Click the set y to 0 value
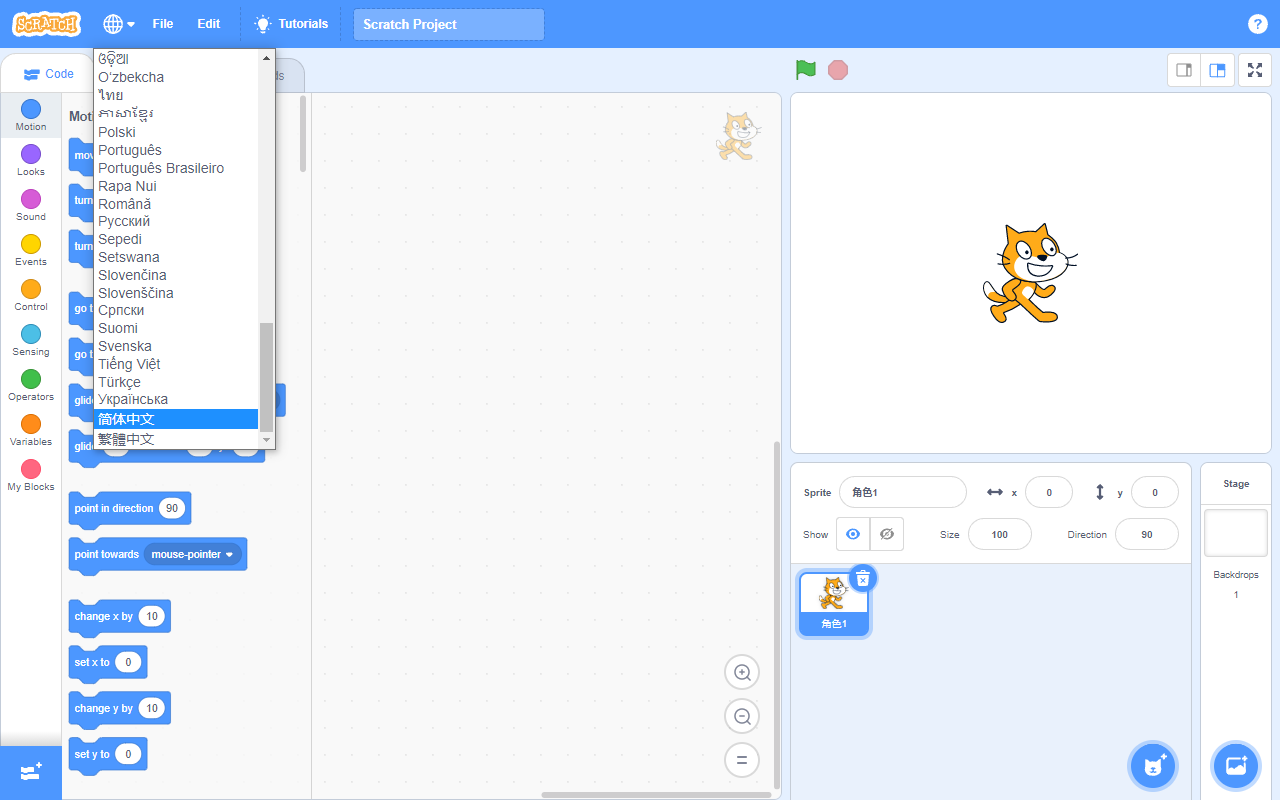This screenshot has width=1280, height=800. [128, 754]
